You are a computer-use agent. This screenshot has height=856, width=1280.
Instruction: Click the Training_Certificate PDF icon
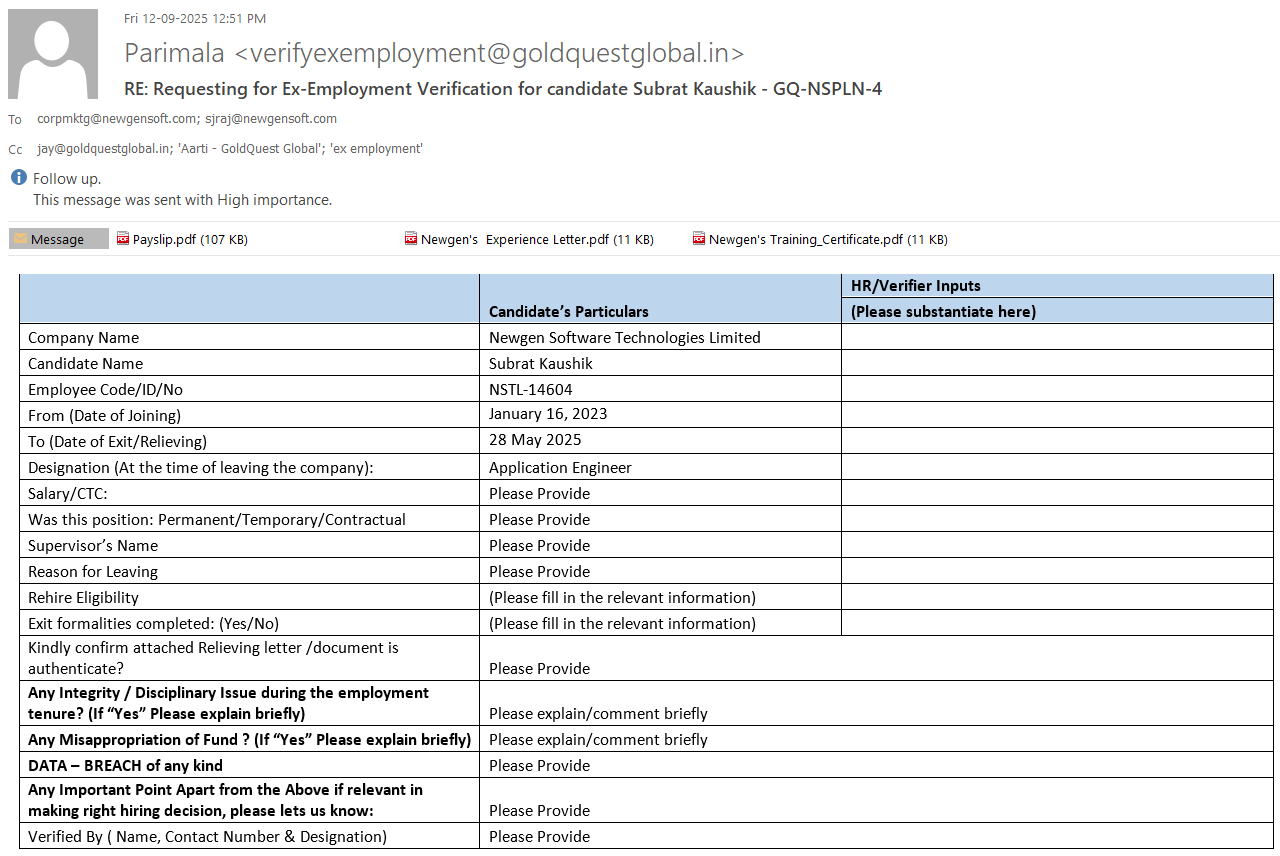699,239
